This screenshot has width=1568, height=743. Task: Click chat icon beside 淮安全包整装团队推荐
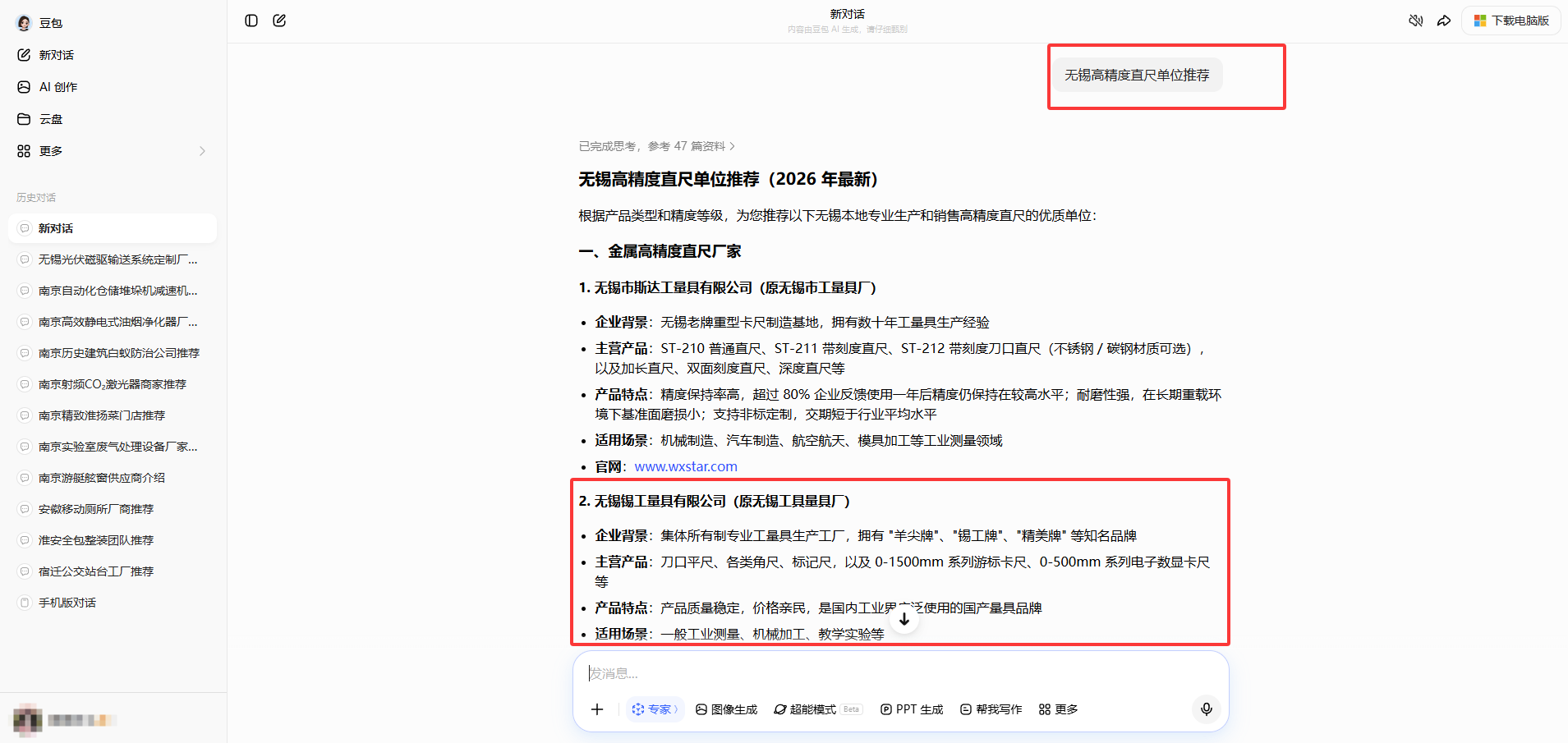point(25,540)
